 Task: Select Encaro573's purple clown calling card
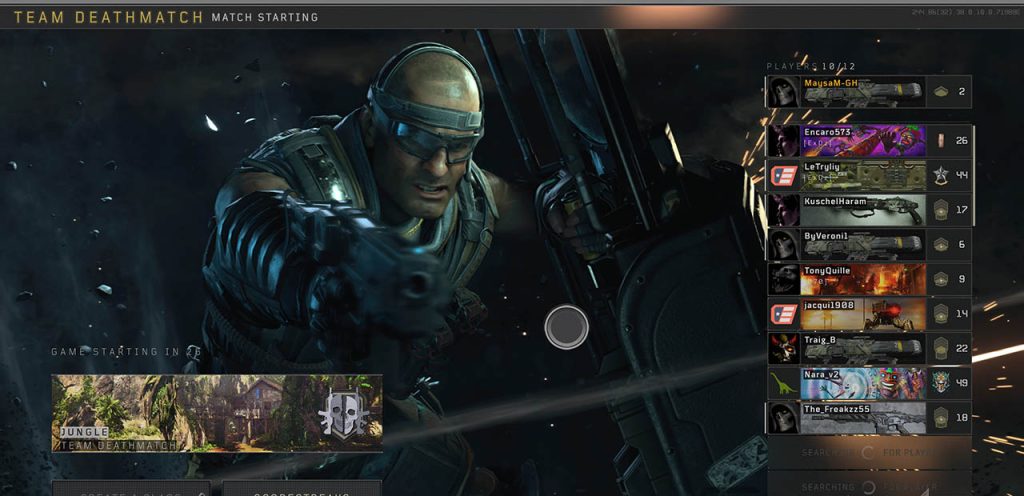(863, 141)
